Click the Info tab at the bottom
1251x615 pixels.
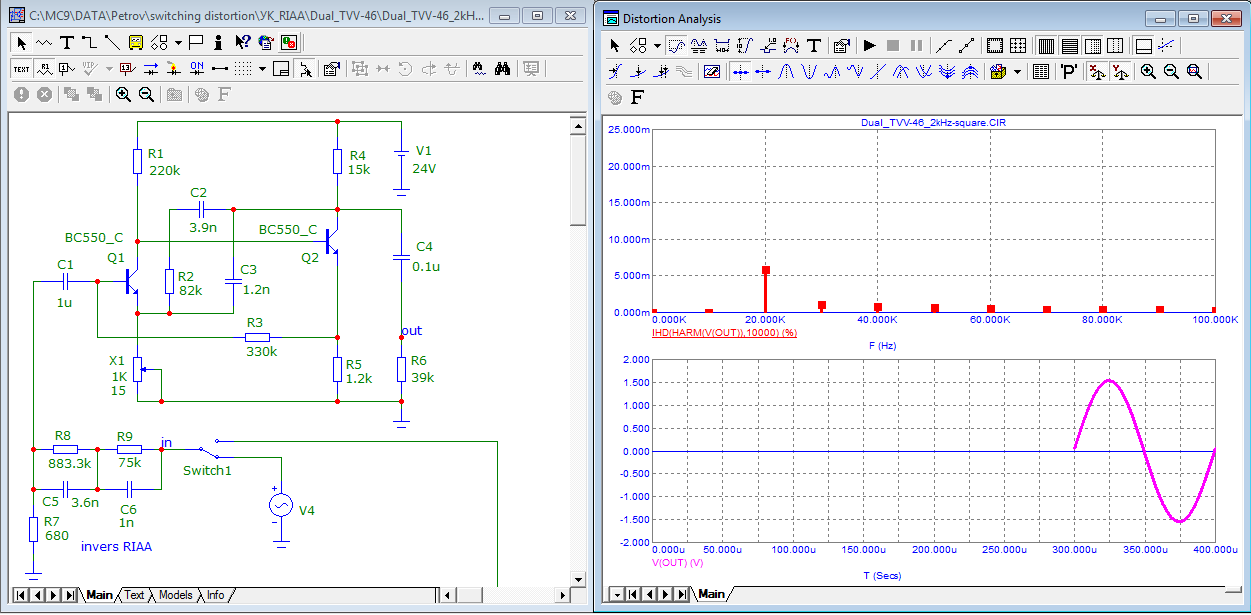point(215,595)
